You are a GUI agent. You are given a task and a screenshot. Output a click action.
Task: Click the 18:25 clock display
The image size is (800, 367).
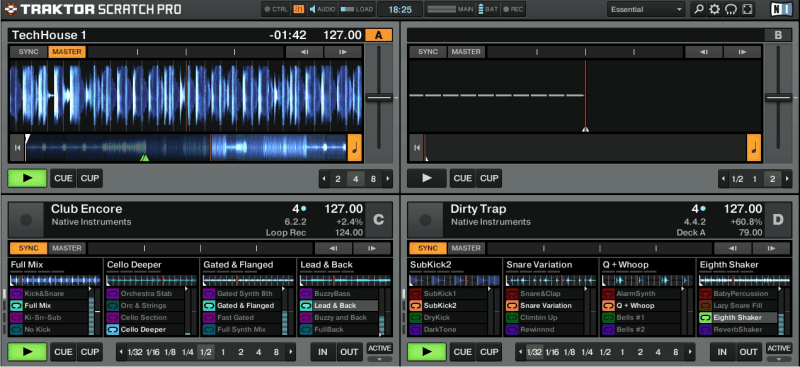point(401,9)
